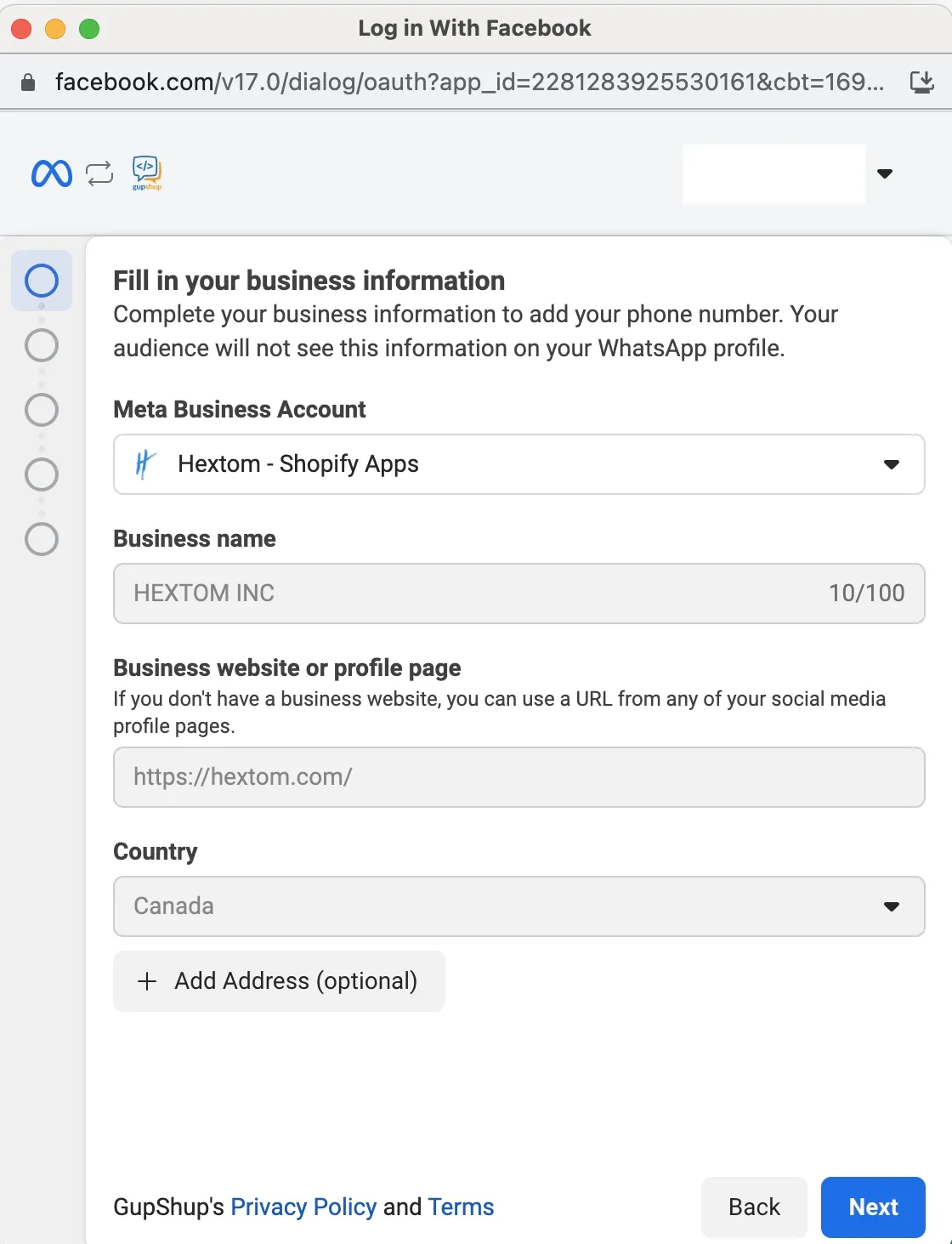Screen dimensions: 952x1244
Task: Open GupShup's Privacy Policy link
Action: tap(303, 1207)
